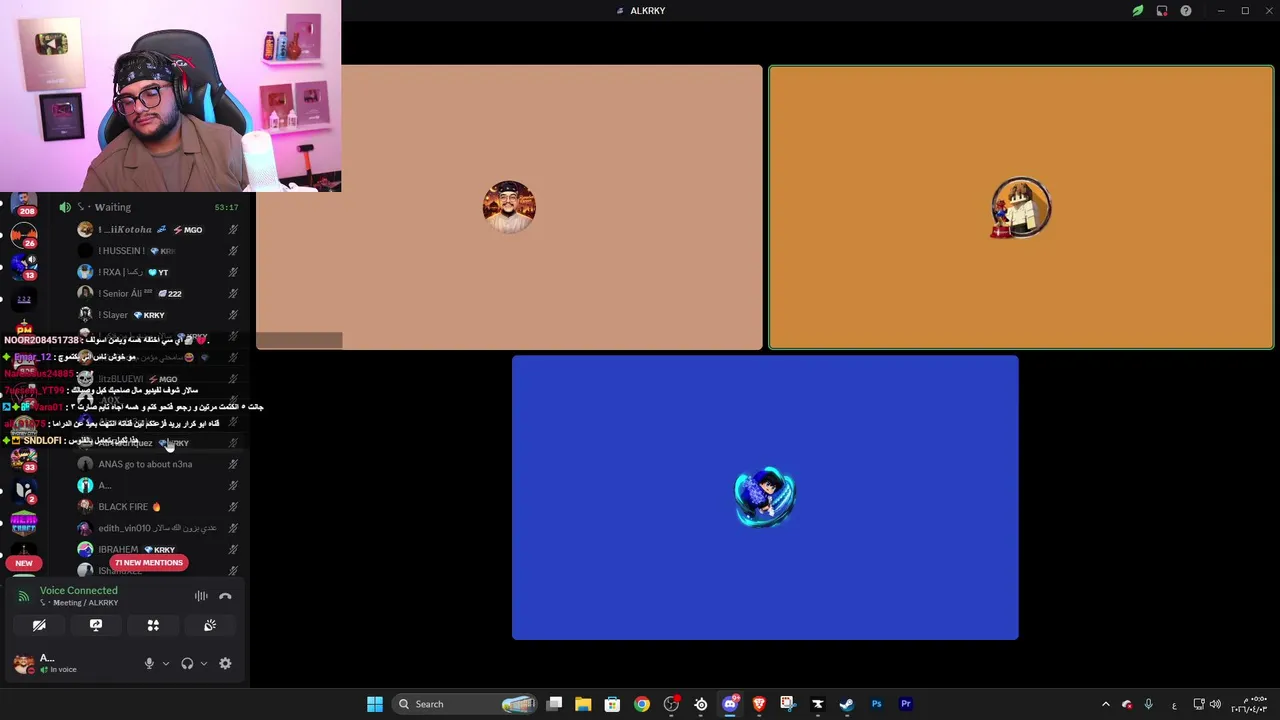Focus the blue participant tile in the call
The height and width of the screenshot is (720, 1280).
point(765,497)
